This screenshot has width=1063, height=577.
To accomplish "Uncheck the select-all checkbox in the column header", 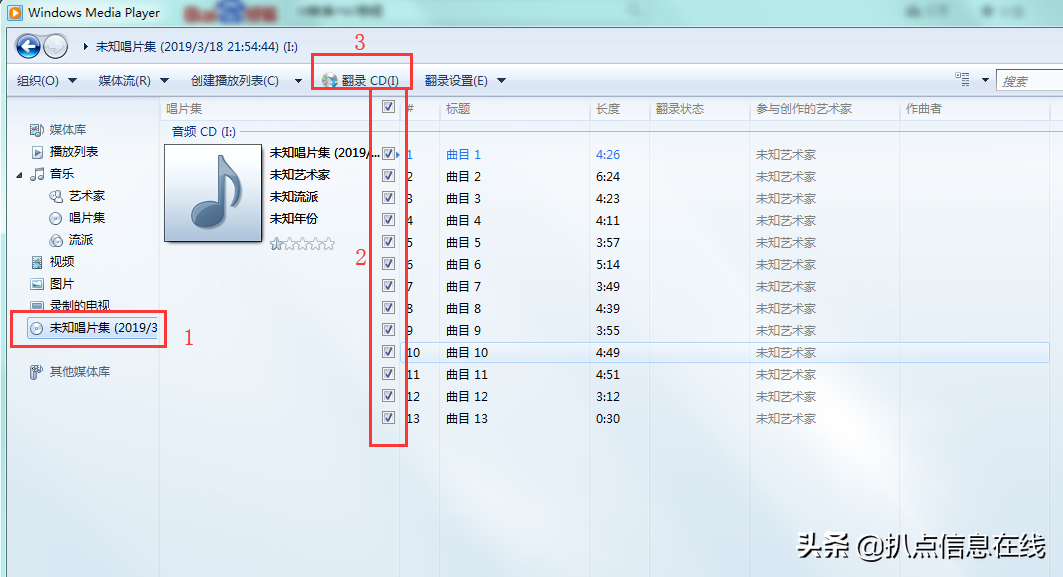I will pyautogui.click(x=387, y=107).
